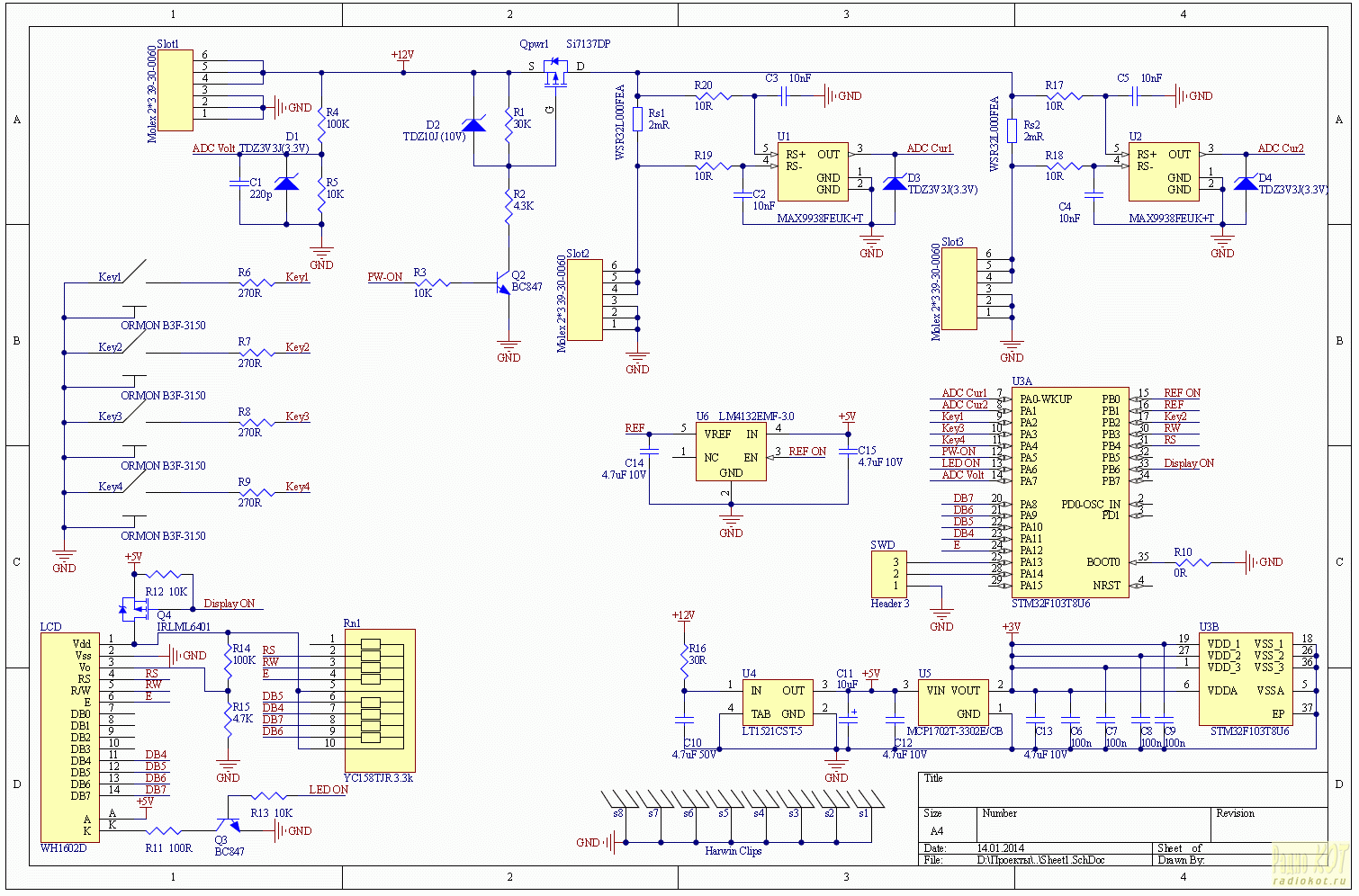
Task: Click the Drawn By field in title block
Action: tap(1241, 860)
